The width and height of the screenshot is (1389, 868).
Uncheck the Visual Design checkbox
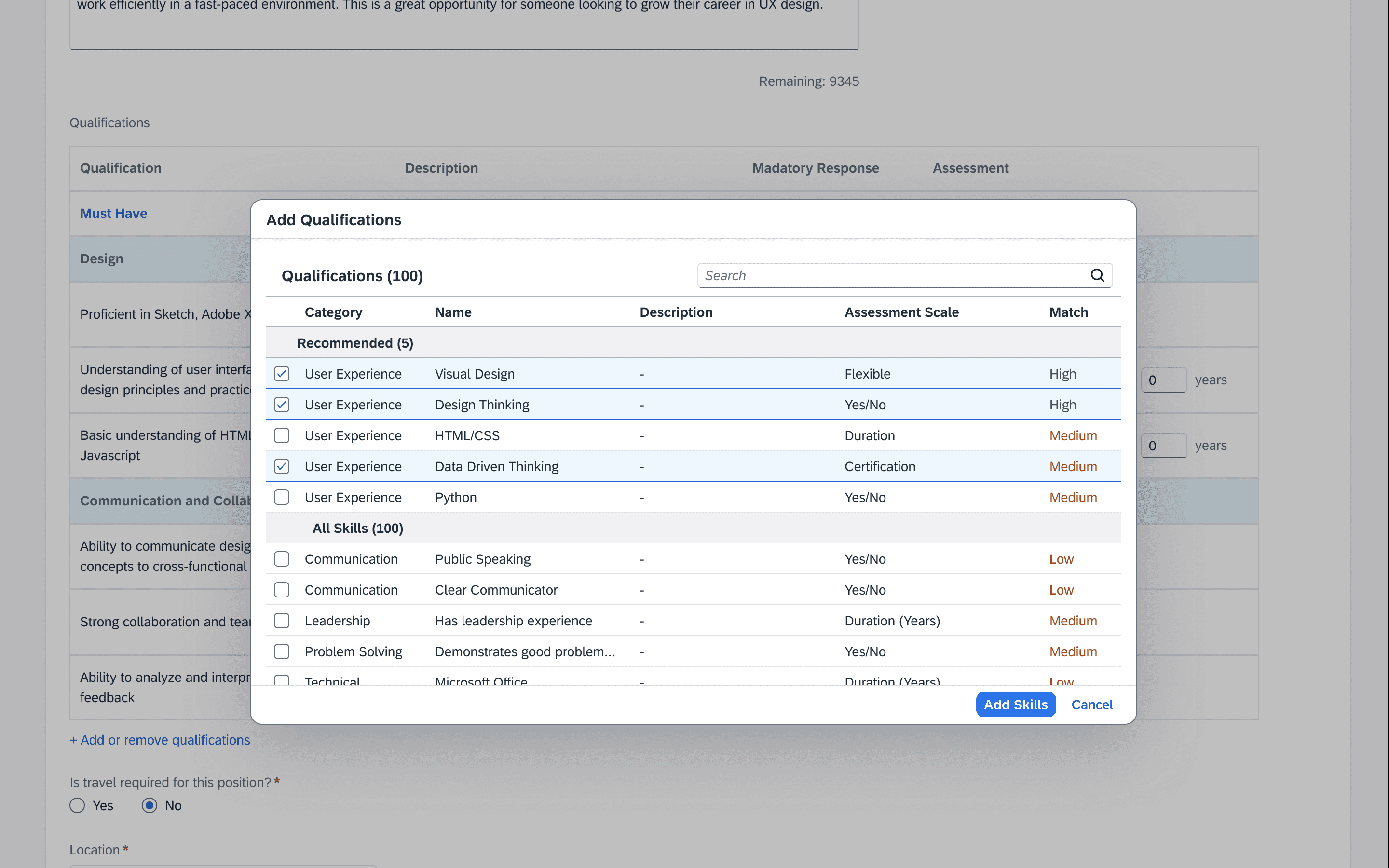(281, 374)
